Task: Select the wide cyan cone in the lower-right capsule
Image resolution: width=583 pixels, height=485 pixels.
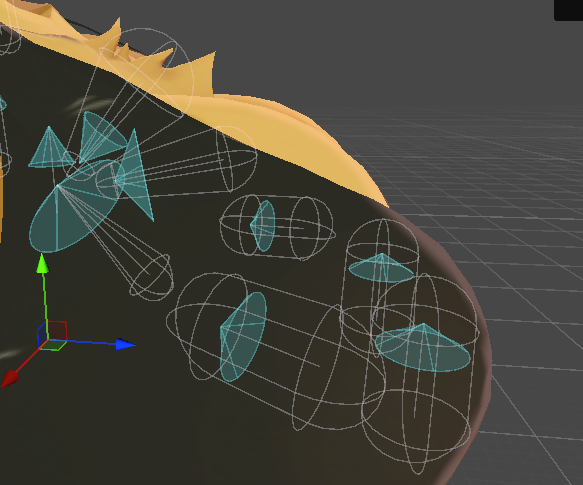Action: 423,348
